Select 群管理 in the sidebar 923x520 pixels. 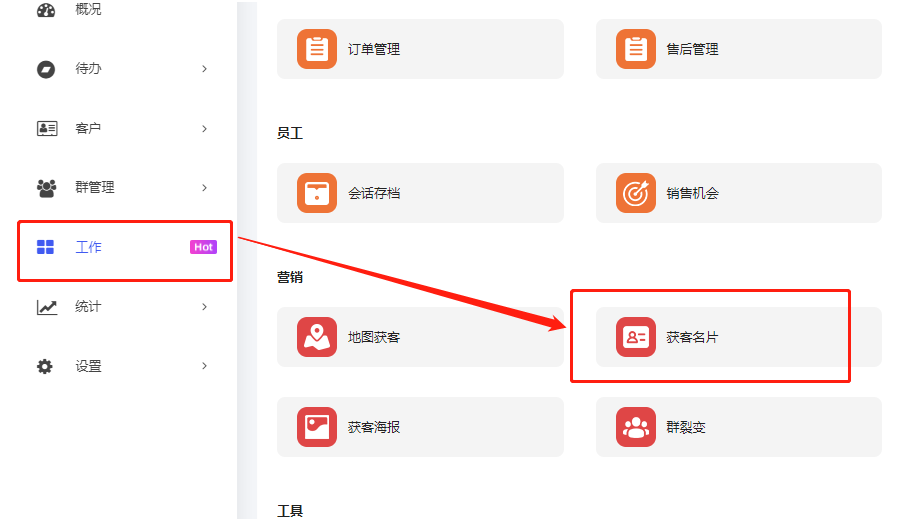[95, 188]
